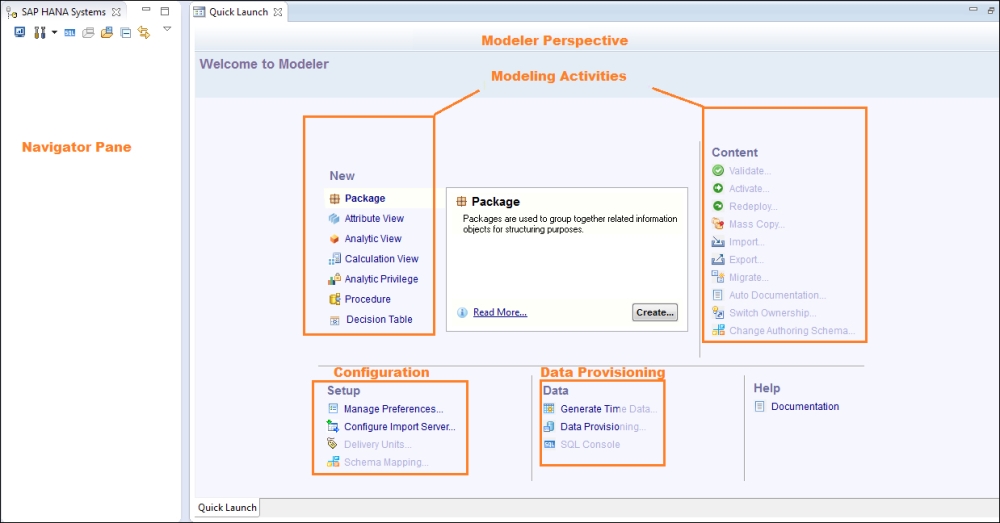Minimize the SAP HANA Systems view
Viewport: 1000px width, 523px height.
coord(146,10)
